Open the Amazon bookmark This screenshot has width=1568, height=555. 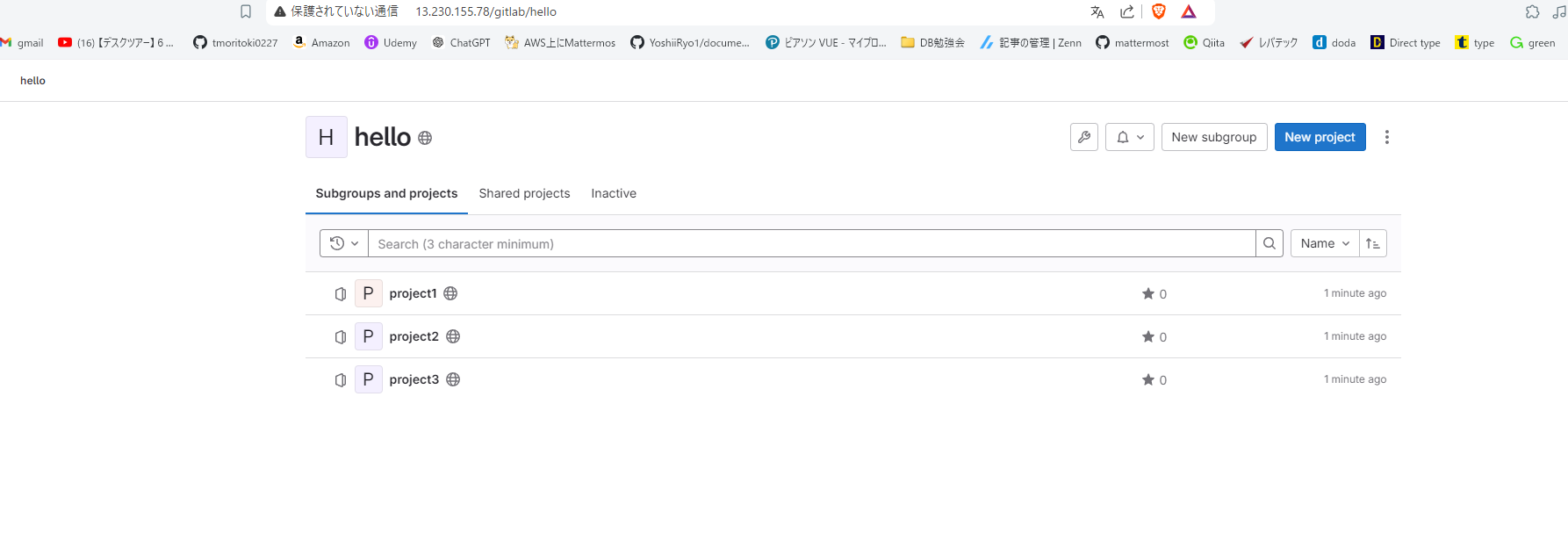[x=321, y=42]
